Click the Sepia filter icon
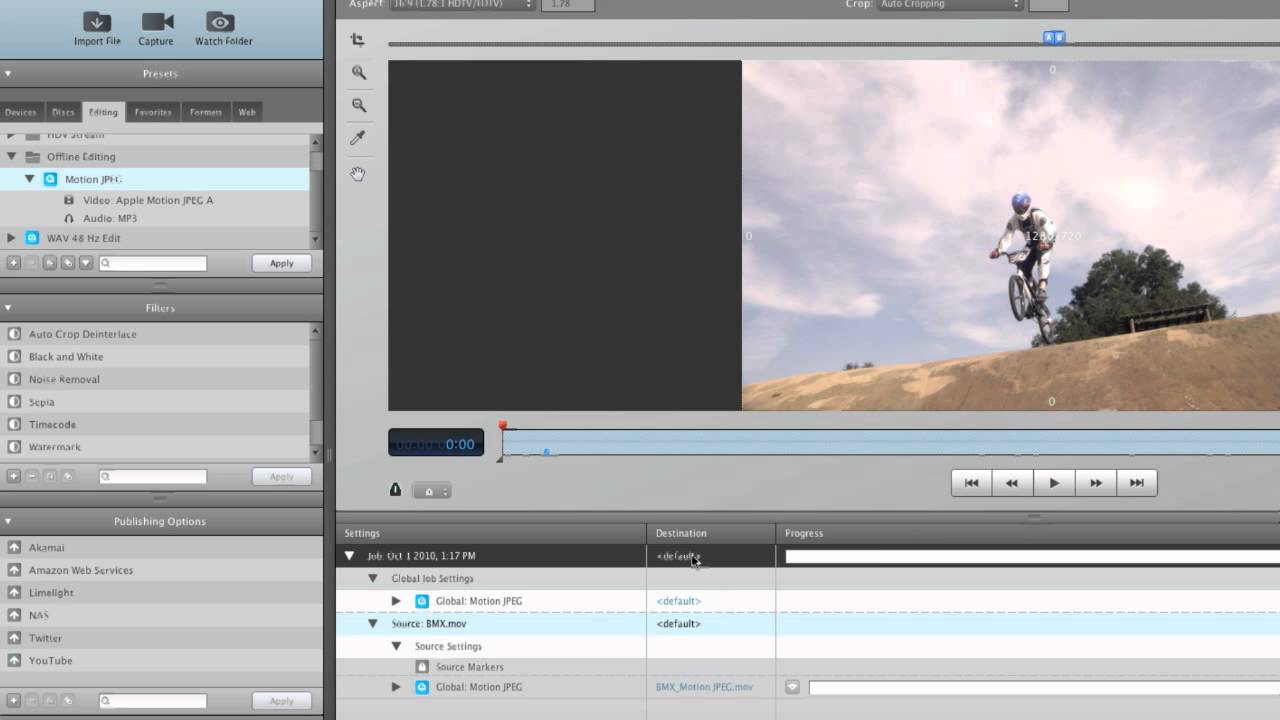Viewport: 1280px width, 720px height. pos(14,402)
